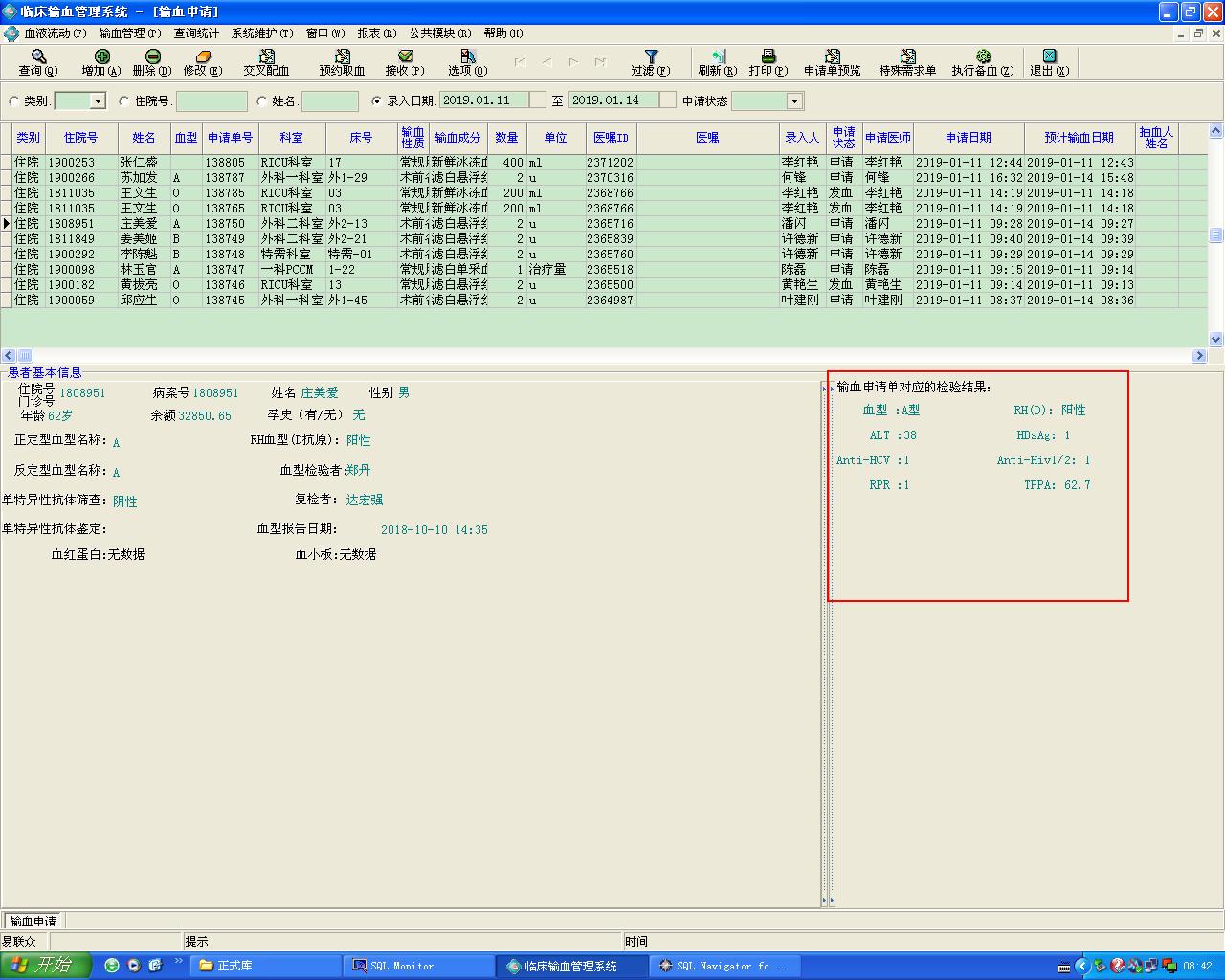Select the 姓名 radio button
Screen dimensions: 1225x980
(262, 101)
